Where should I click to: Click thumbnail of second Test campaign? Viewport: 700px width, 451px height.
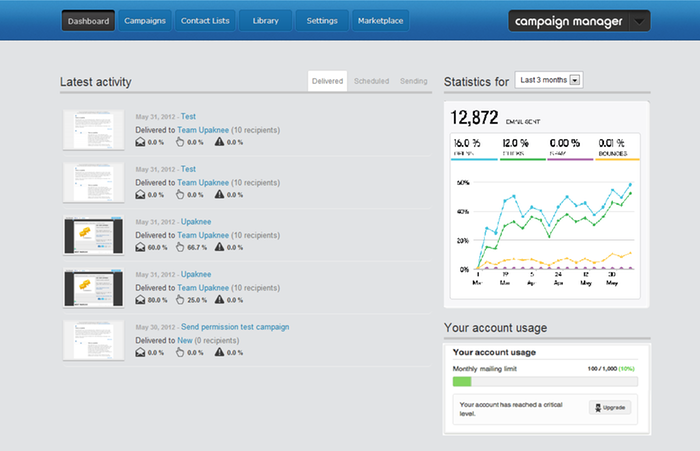[93, 182]
